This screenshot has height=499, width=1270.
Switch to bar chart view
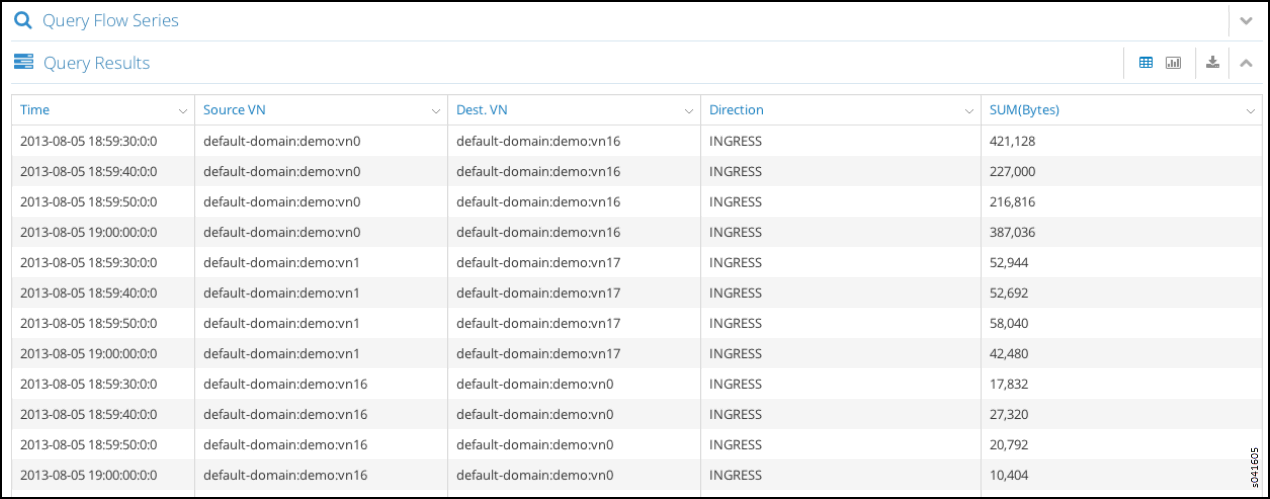1173,63
